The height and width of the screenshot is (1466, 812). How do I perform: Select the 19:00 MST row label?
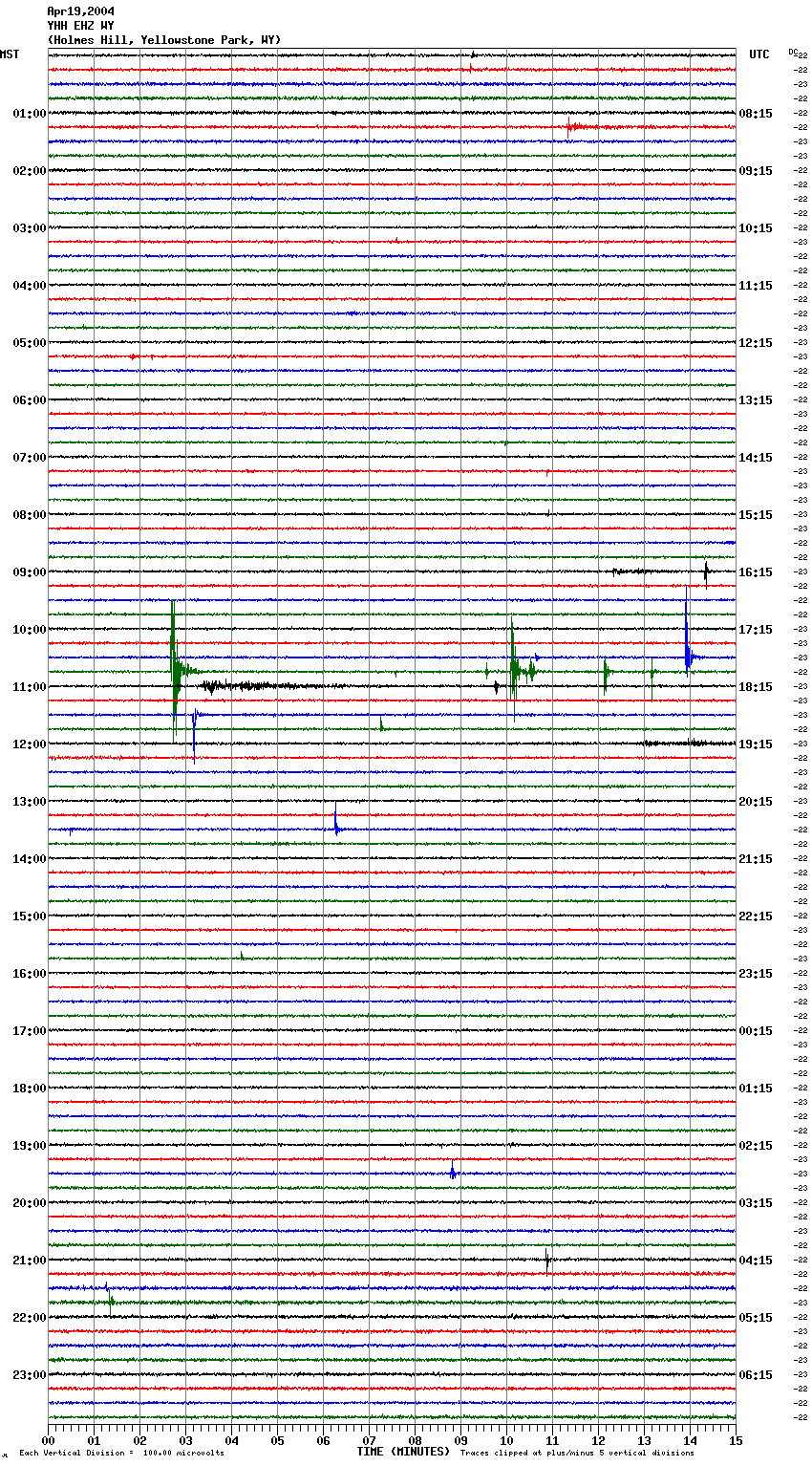pyautogui.click(x=29, y=1146)
